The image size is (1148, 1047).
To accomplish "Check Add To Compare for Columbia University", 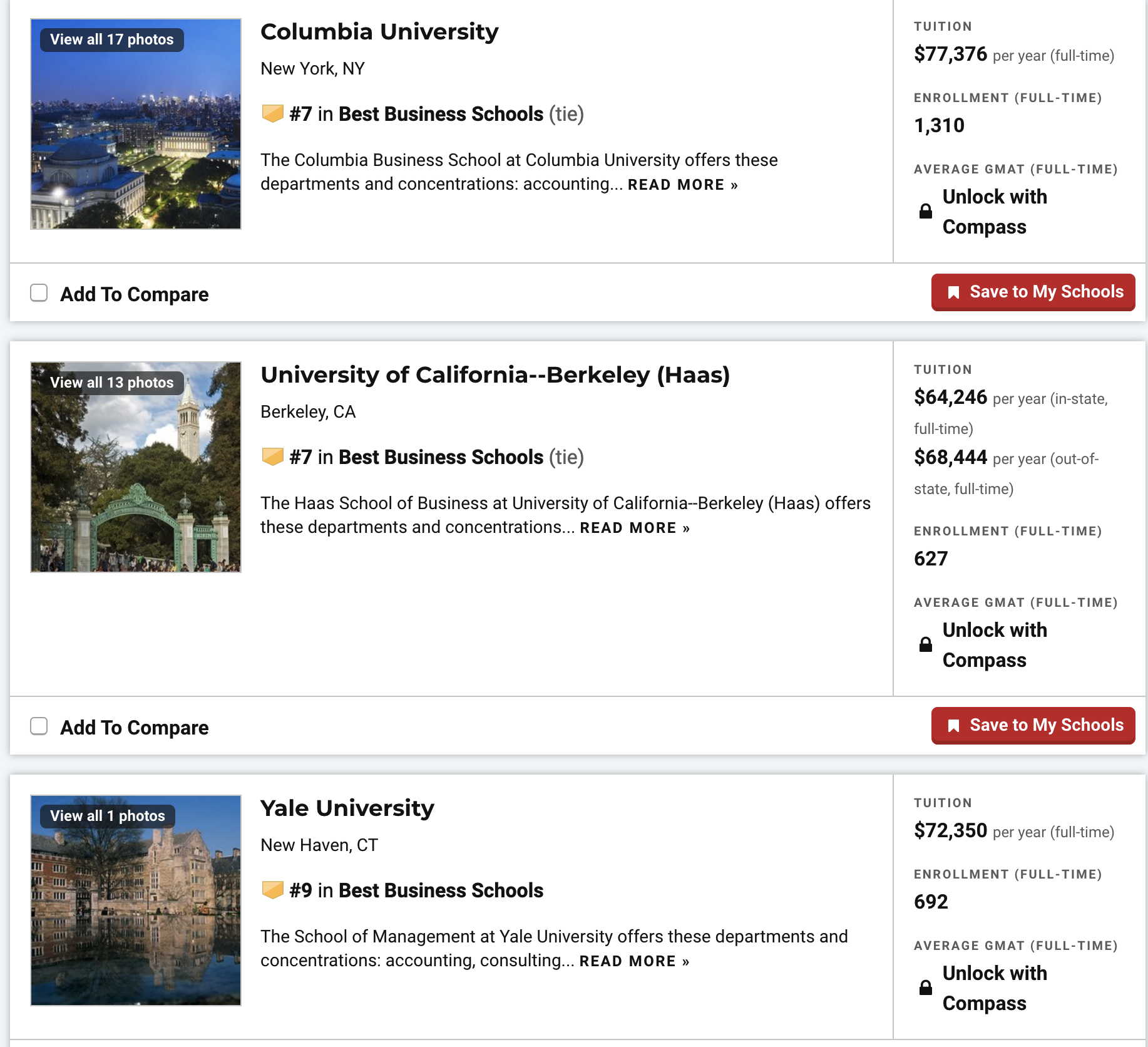I will coord(39,293).
